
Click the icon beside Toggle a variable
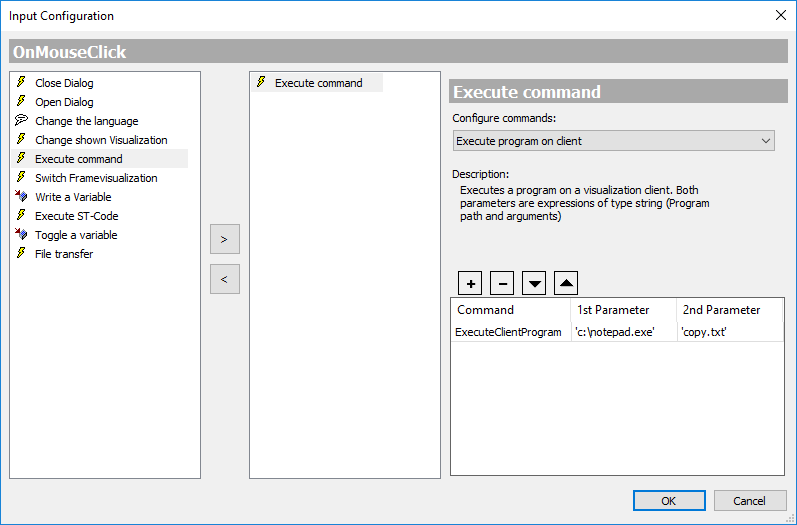21,234
